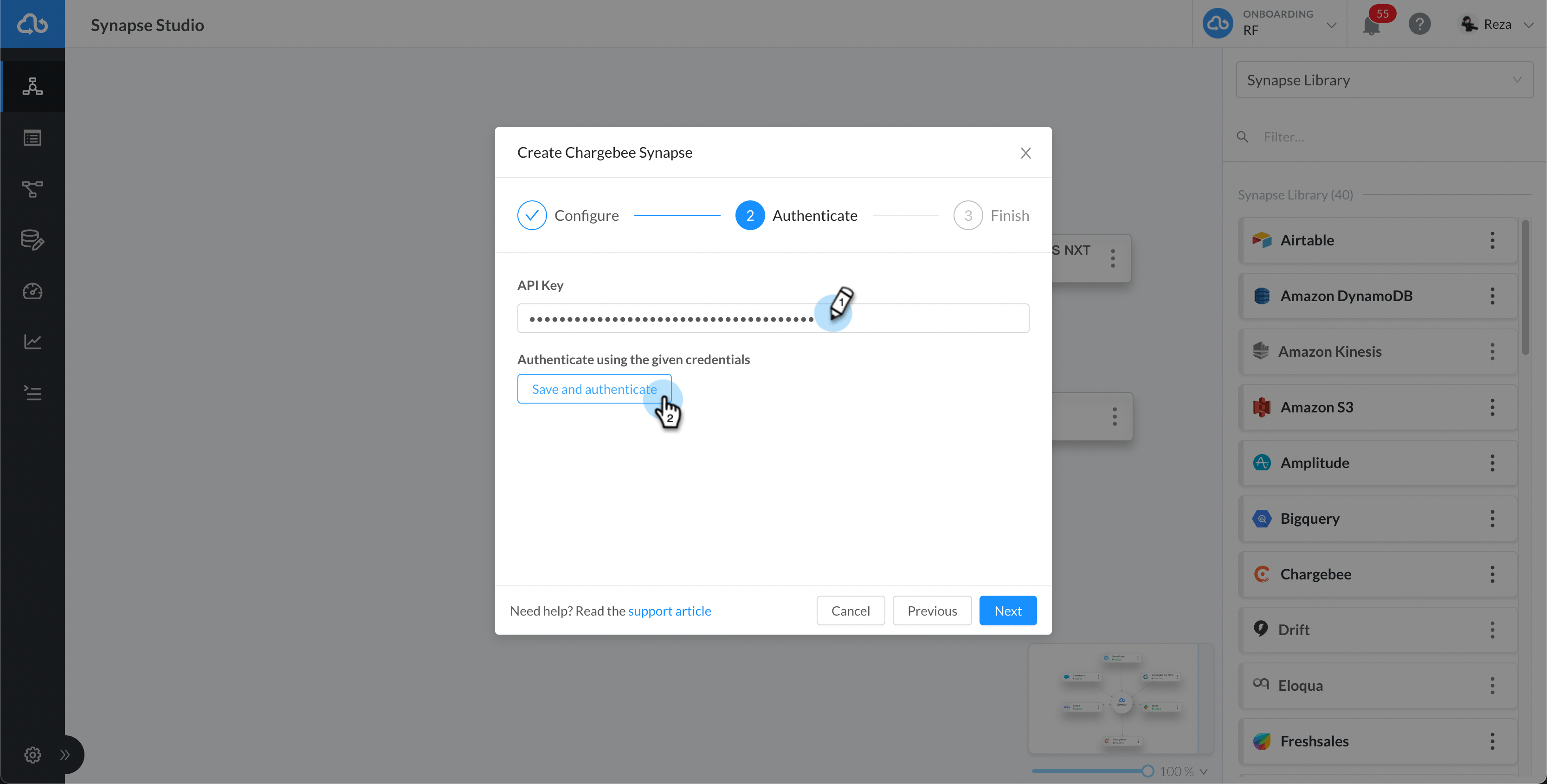This screenshot has height=784, width=1547.
Task: Select the Drift synapse card
Action: (x=1378, y=630)
